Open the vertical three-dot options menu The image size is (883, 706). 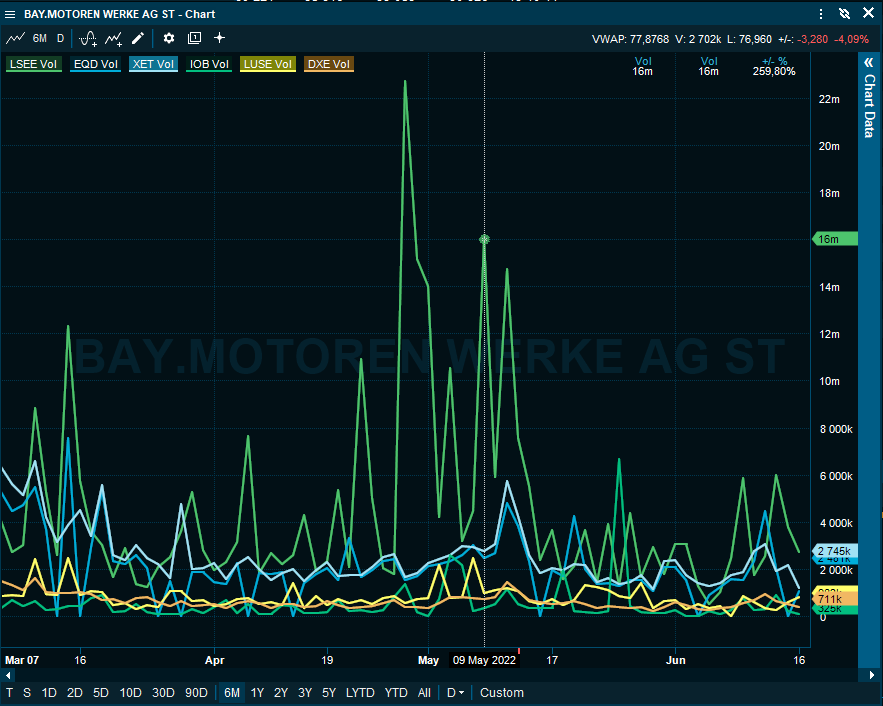[822, 14]
